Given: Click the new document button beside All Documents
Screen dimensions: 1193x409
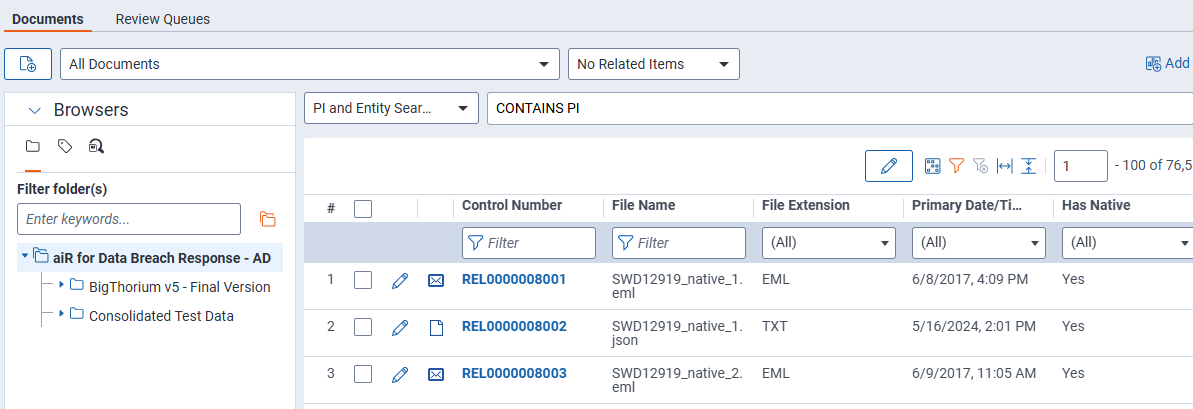Looking at the screenshot, I should (28, 64).
